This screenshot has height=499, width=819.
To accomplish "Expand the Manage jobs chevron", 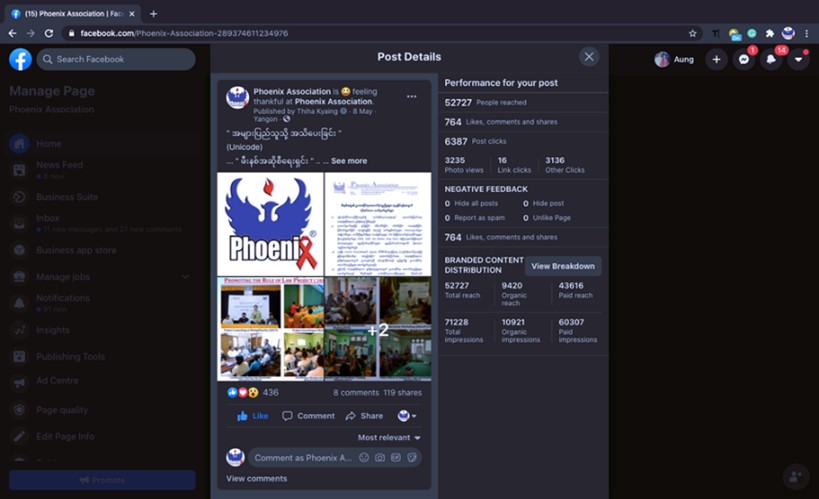I will click(x=185, y=276).
